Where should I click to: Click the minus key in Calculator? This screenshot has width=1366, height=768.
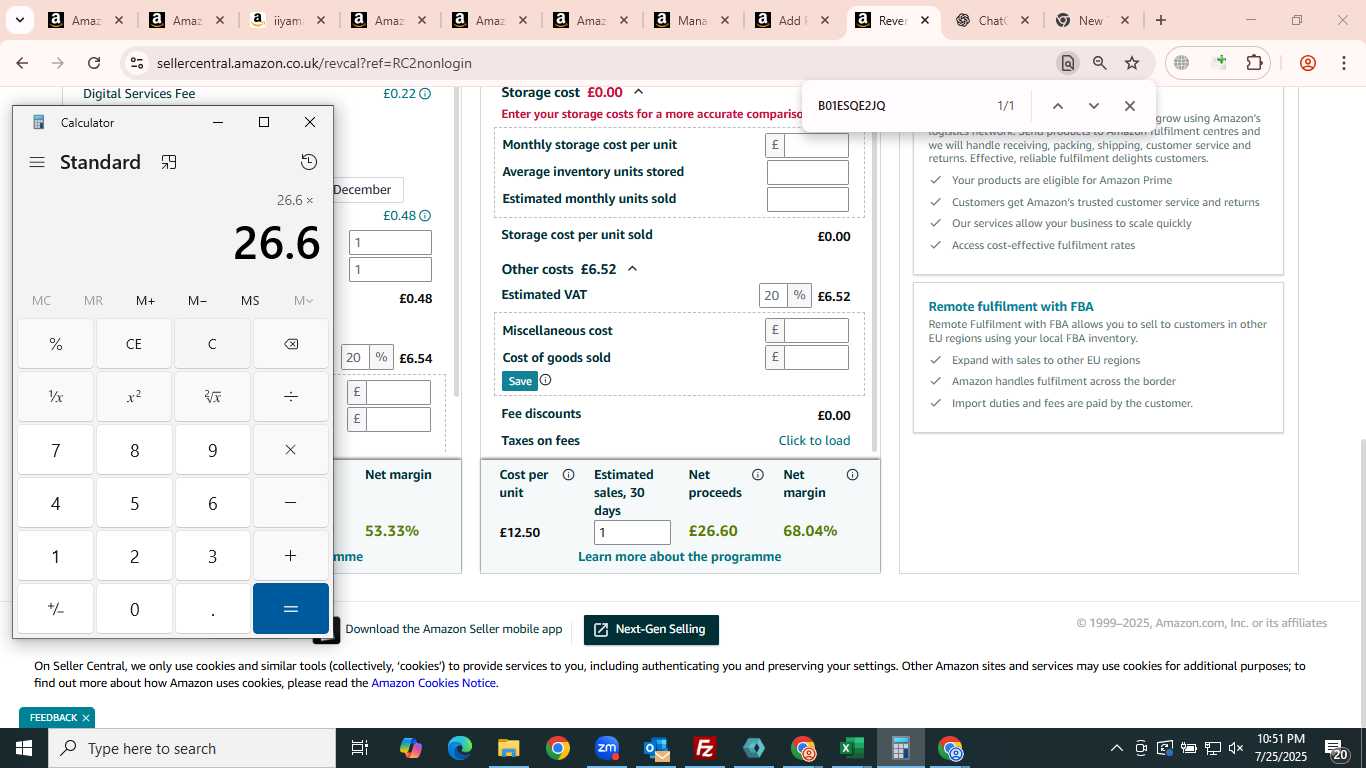291,503
